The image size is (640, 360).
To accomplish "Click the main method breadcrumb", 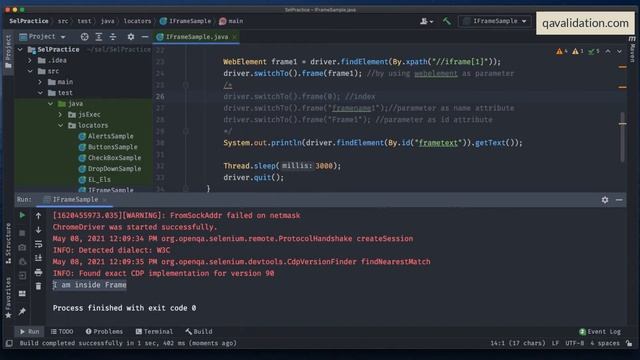I will pos(231,21).
